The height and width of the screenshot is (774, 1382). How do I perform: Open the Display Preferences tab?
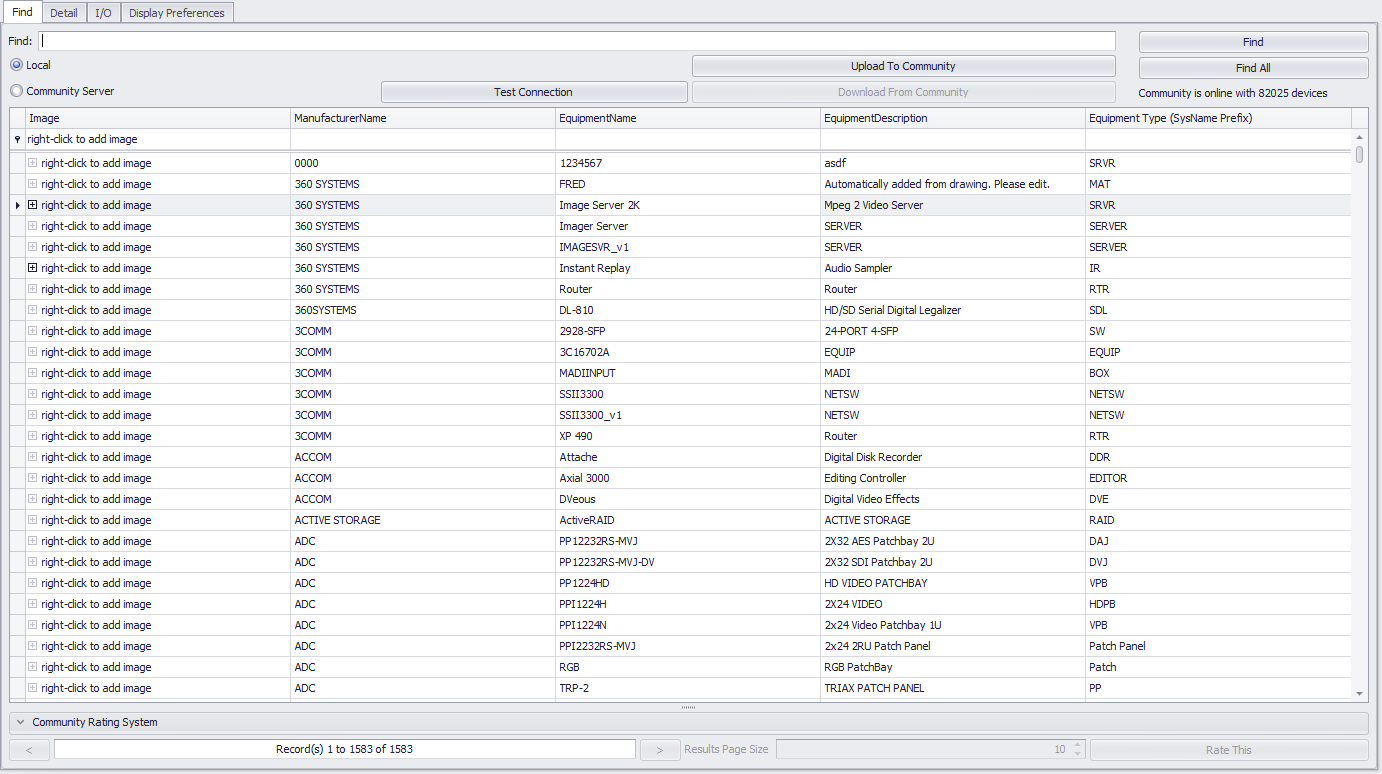pos(178,12)
